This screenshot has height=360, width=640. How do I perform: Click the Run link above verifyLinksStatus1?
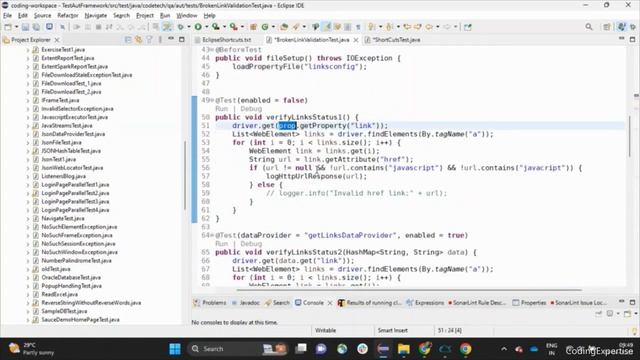tap(221, 109)
